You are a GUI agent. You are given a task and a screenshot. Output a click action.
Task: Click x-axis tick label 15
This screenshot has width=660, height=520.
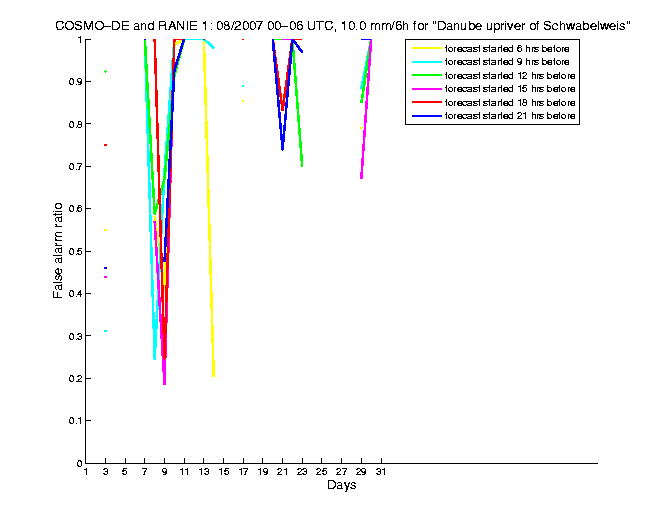pos(224,472)
